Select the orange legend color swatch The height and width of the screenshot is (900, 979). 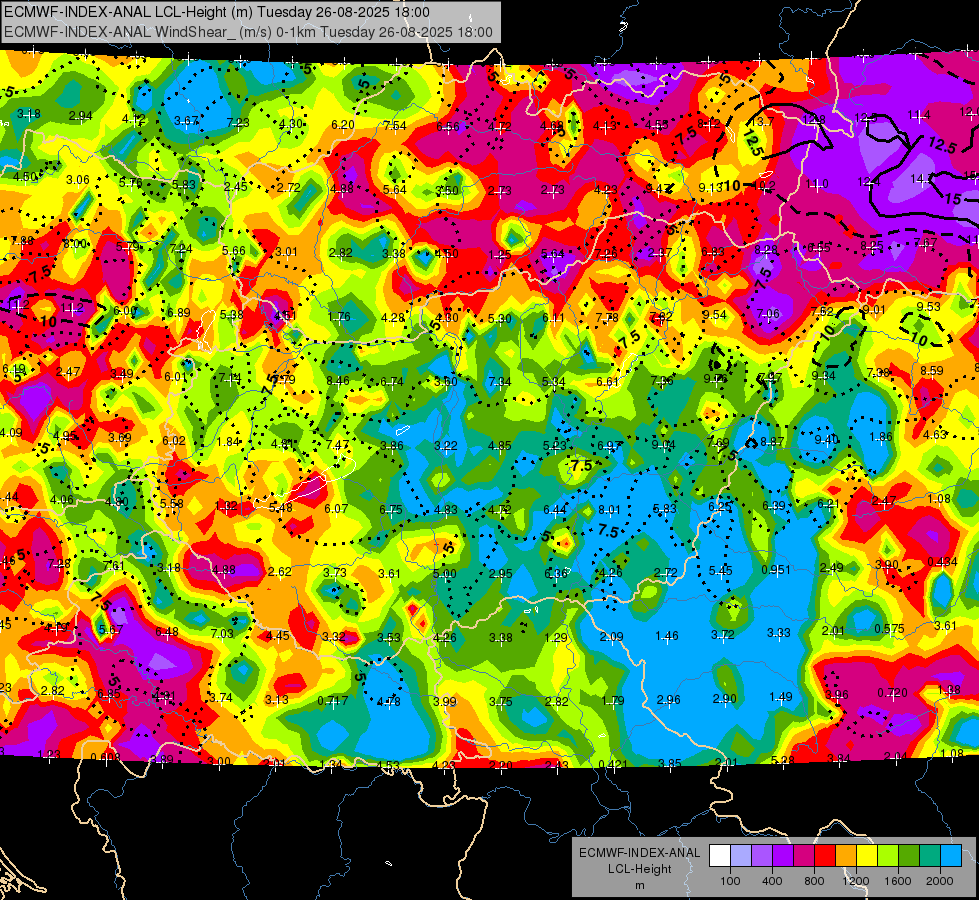point(846,856)
